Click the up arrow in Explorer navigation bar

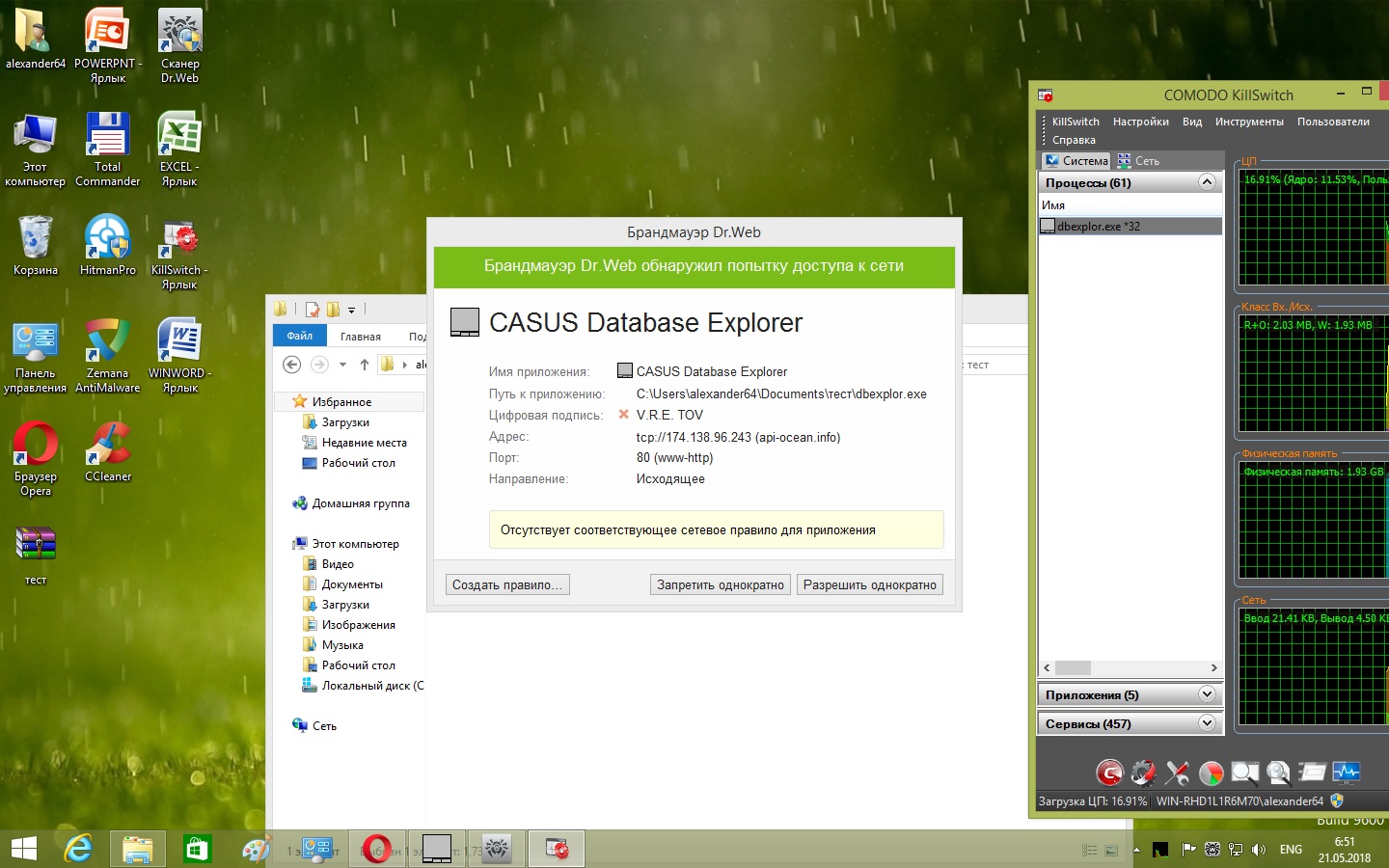coord(364,365)
